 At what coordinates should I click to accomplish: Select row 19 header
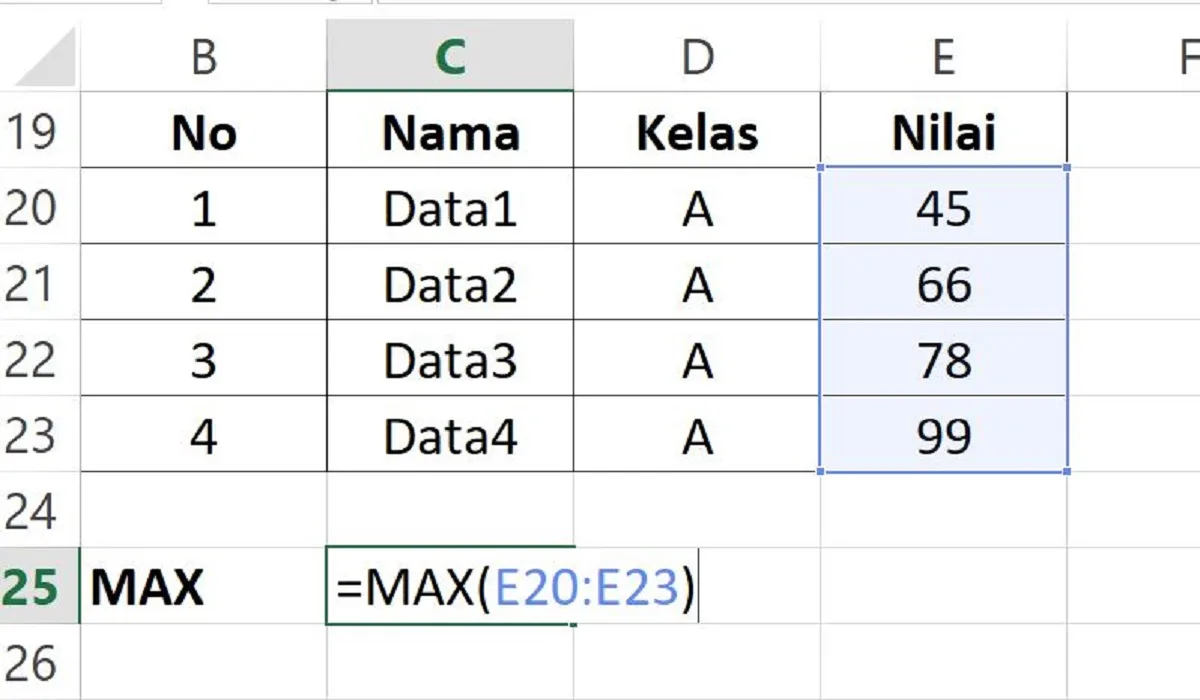(40, 131)
